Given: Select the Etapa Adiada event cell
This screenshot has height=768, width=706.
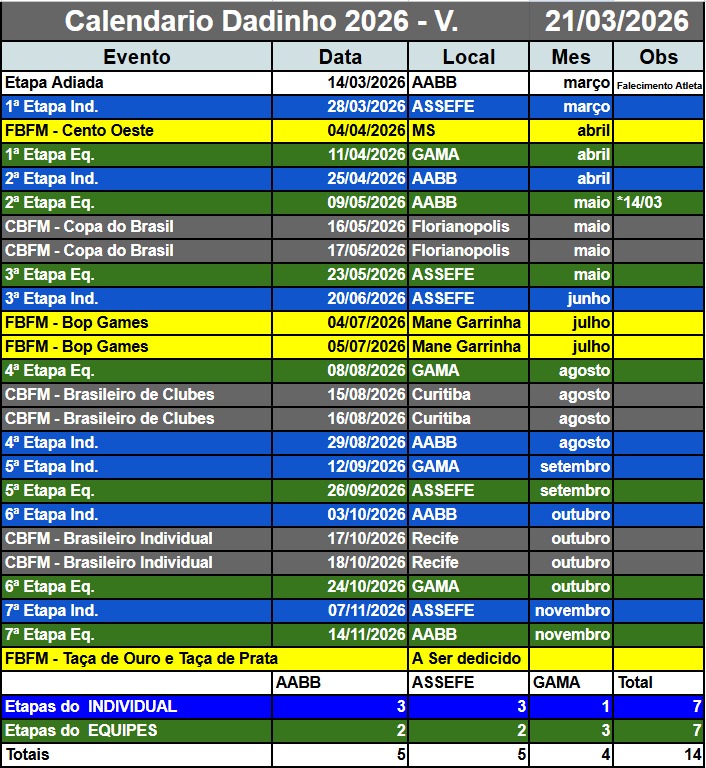Looking at the screenshot, I should 137,83.
